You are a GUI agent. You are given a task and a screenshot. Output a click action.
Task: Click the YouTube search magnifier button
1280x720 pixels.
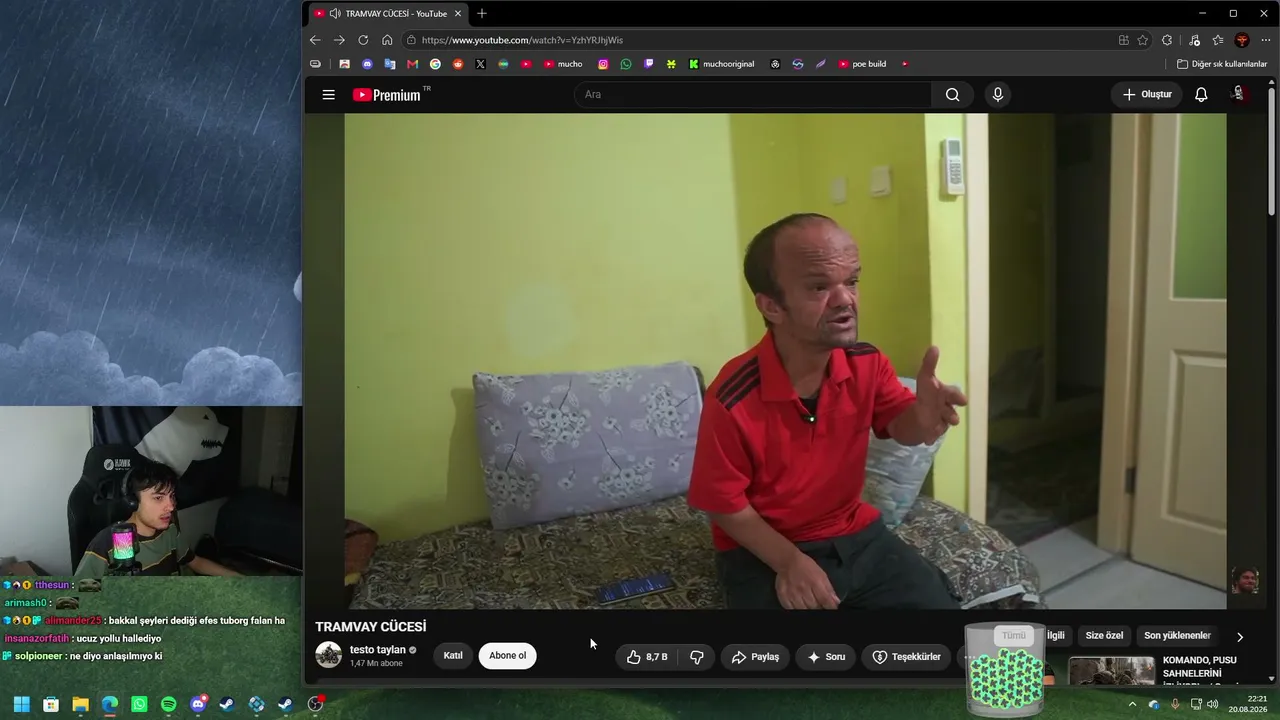tap(952, 95)
